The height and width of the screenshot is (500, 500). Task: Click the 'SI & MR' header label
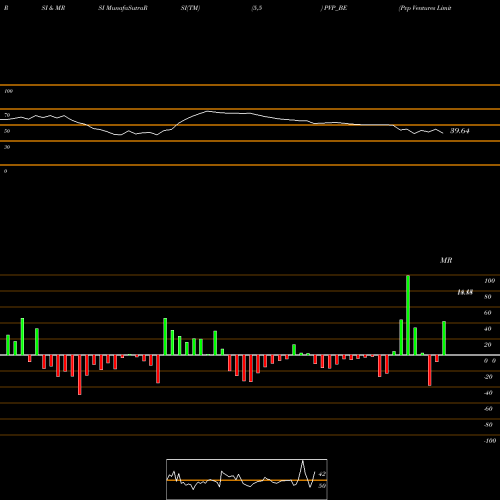click(x=53, y=8)
